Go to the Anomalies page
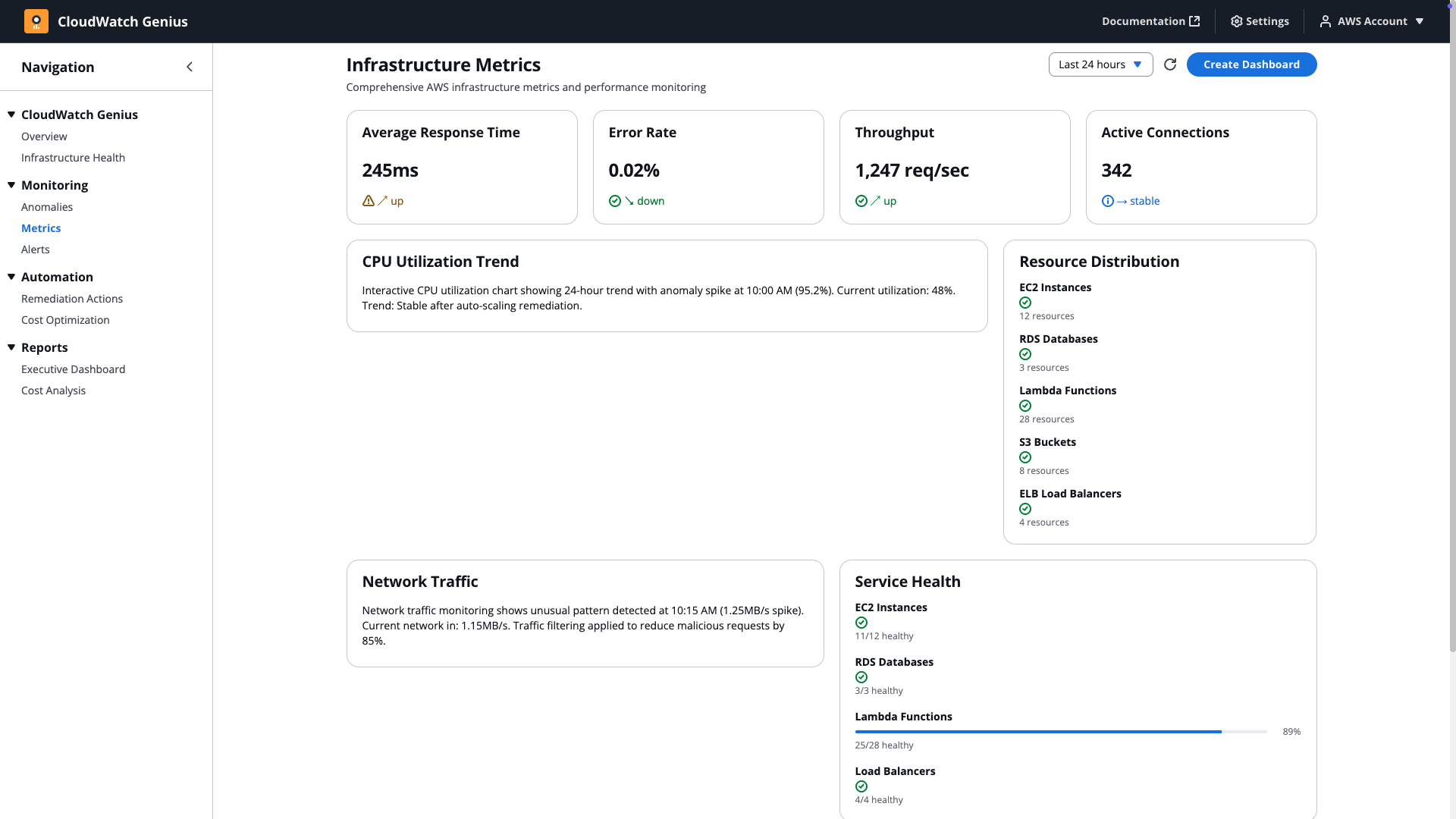 (47, 207)
